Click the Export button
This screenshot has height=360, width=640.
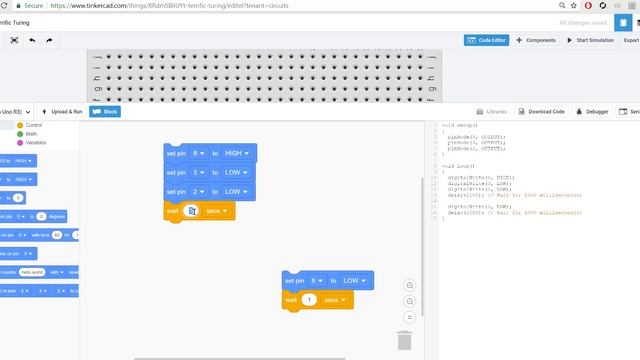631,40
